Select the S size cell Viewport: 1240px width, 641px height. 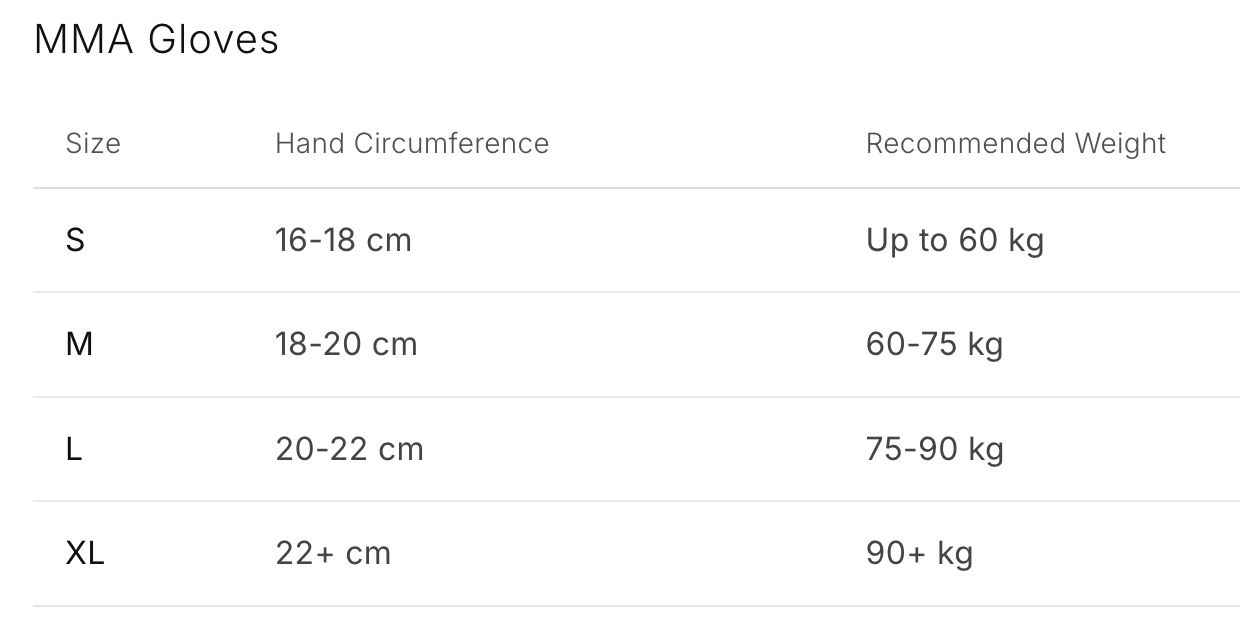point(75,240)
